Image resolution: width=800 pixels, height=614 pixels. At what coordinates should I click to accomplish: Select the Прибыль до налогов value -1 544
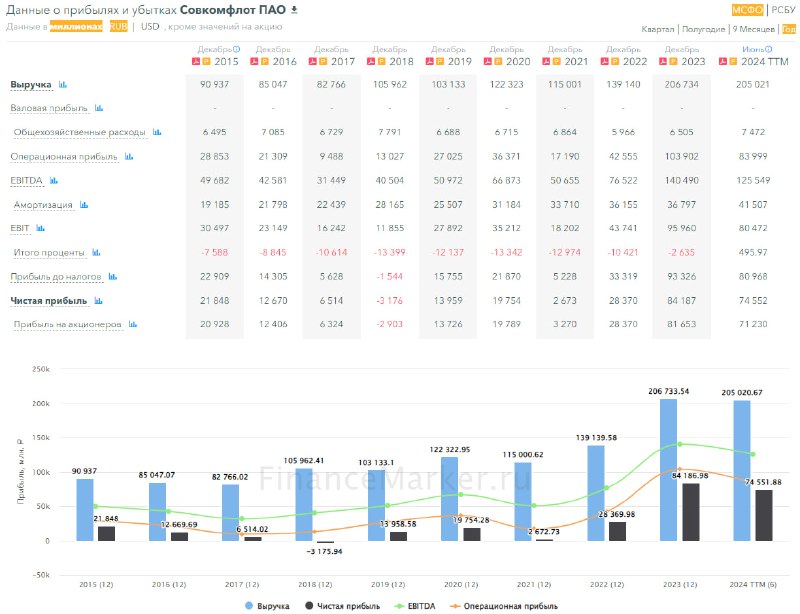coord(389,276)
